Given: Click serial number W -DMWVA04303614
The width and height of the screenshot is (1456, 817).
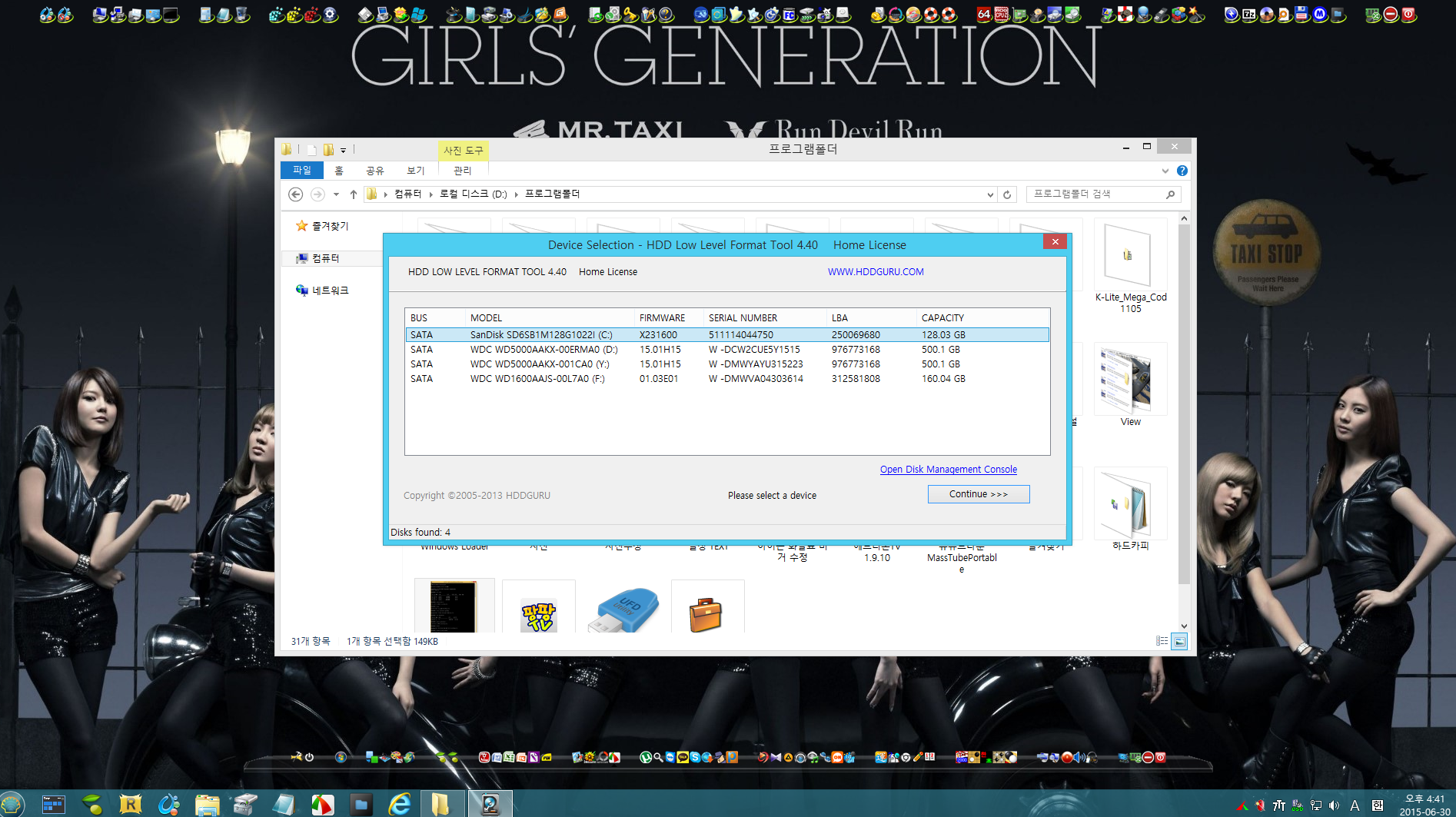Looking at the screenshot, I should coord(756,379).
